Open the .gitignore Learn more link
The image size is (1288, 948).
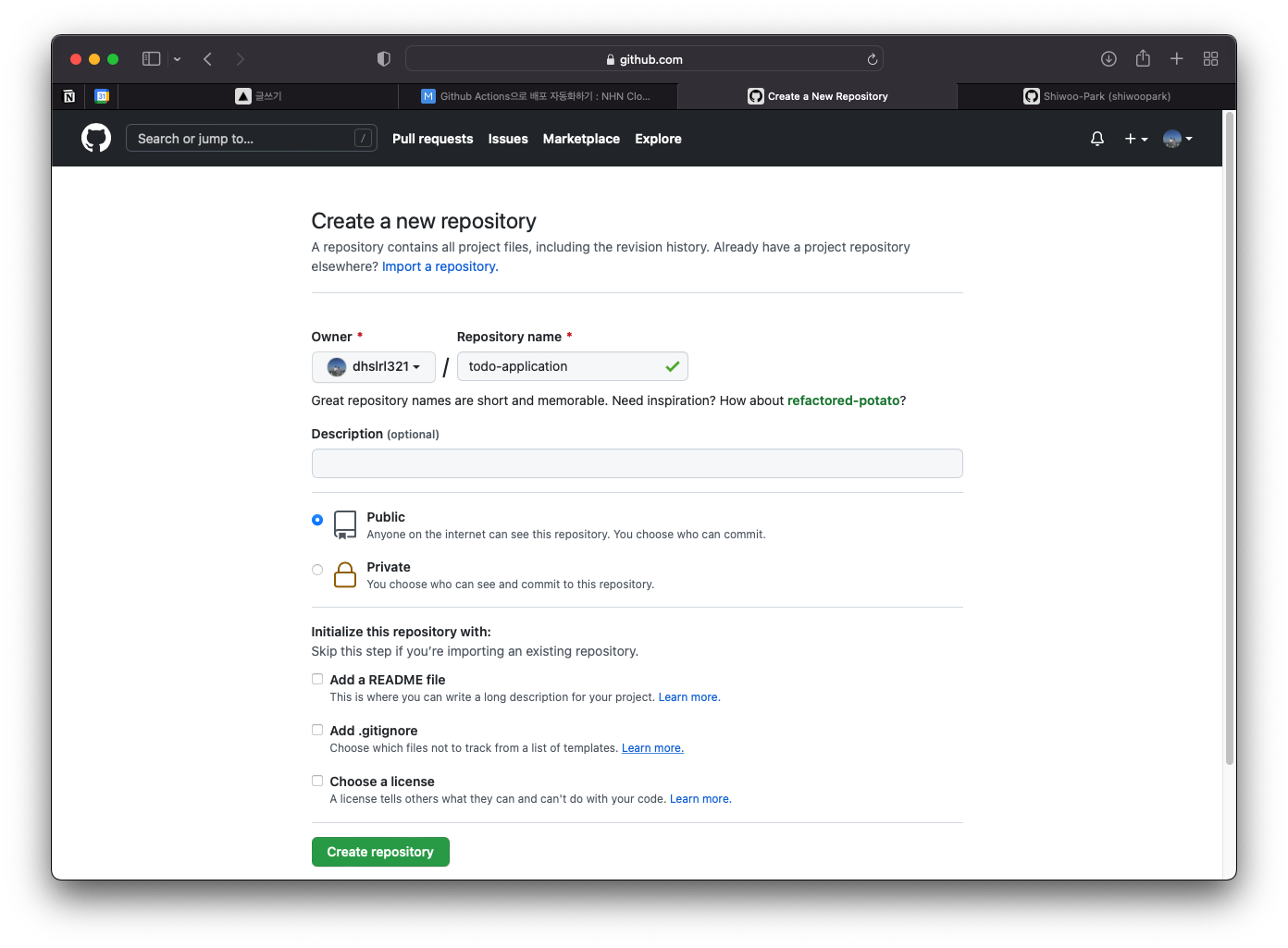click(652, 748)
